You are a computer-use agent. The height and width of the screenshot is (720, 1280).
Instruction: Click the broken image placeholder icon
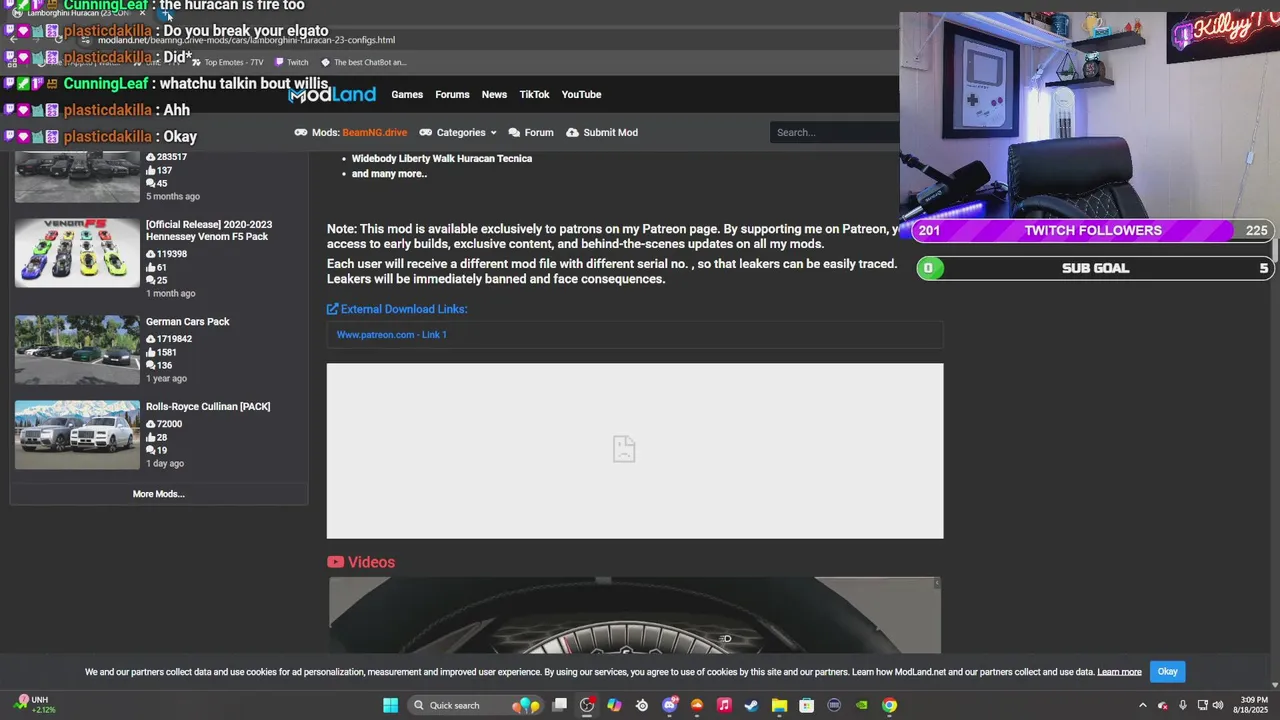pos(624,449)
